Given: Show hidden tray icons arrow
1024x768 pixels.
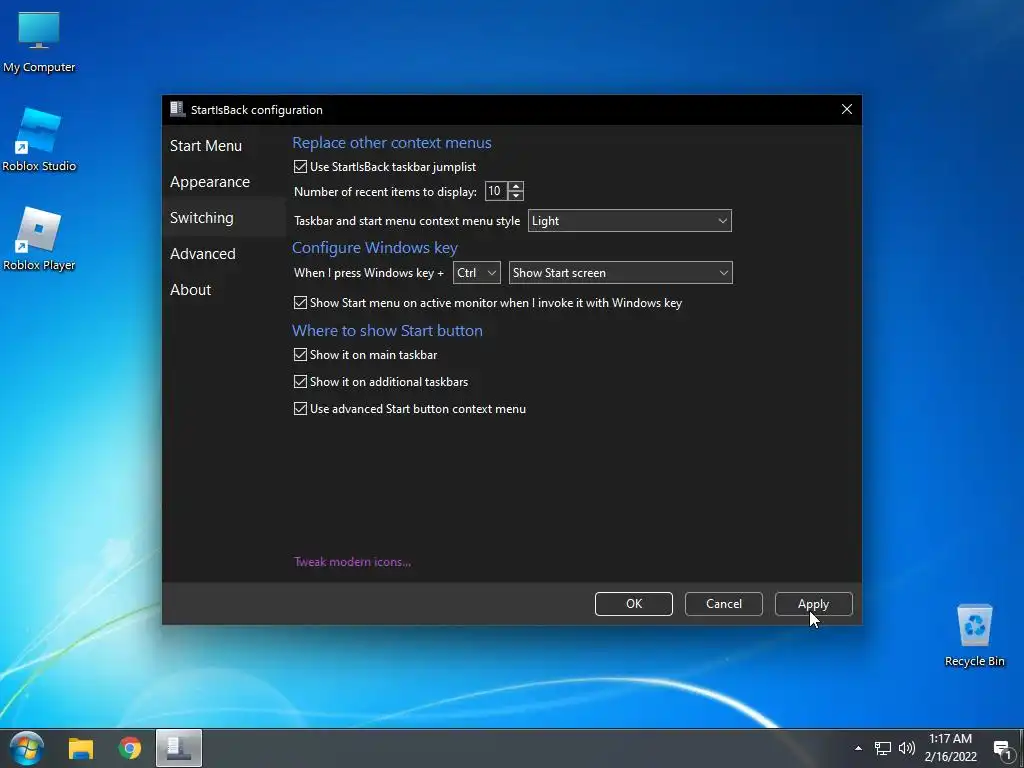Looking at the screenshot, I should pyautogui.click(x=858, y=748).
